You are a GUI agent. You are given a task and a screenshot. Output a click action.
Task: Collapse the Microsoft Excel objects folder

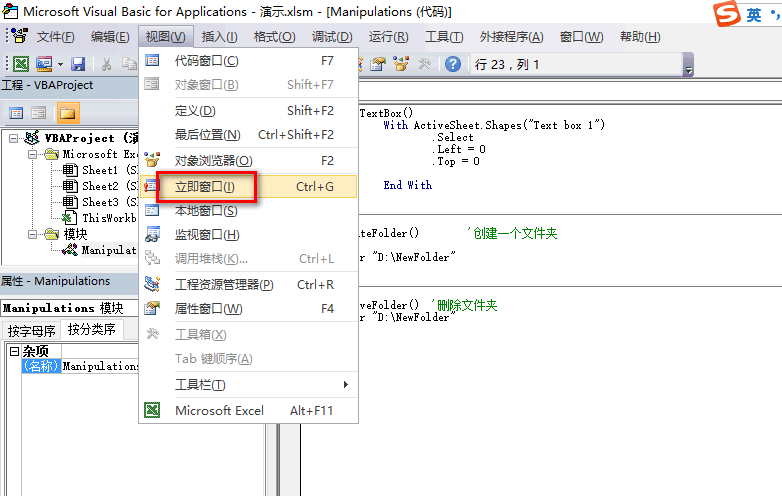click(x=32, y=154)
